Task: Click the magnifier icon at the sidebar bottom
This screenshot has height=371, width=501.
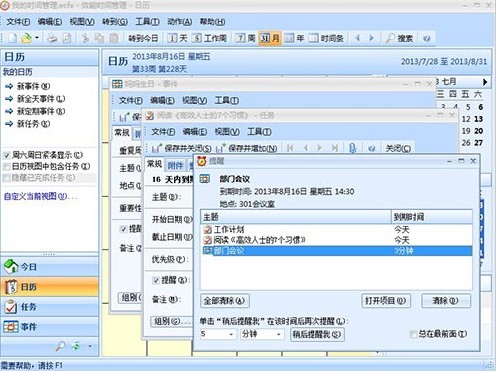Action: (x=60, y=347)
